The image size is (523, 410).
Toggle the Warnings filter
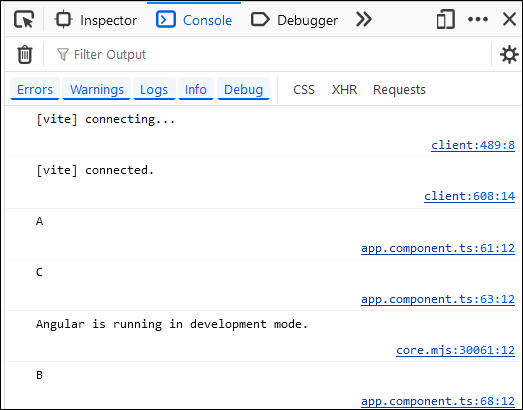point(97,89)
